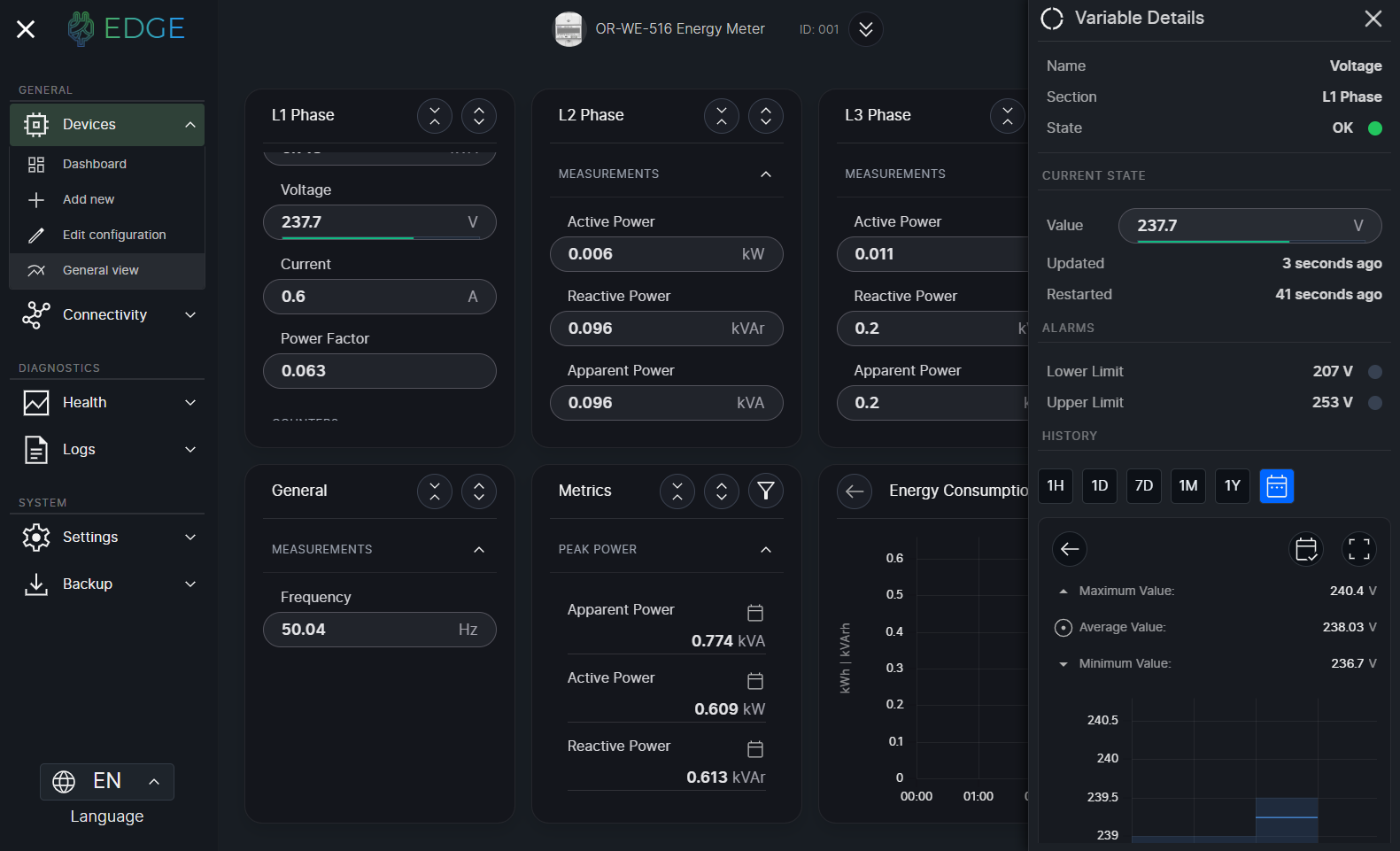Expand the Backup menu
The width and height of the screenshot is (1400, 851).
(107, 584)
